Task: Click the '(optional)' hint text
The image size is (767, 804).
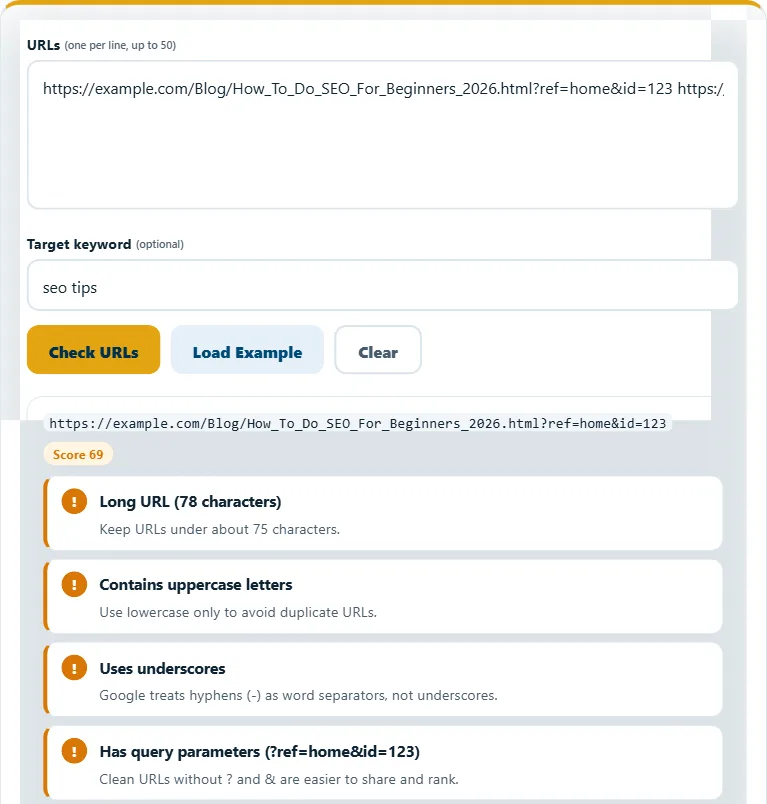Action: coord(159,244)
